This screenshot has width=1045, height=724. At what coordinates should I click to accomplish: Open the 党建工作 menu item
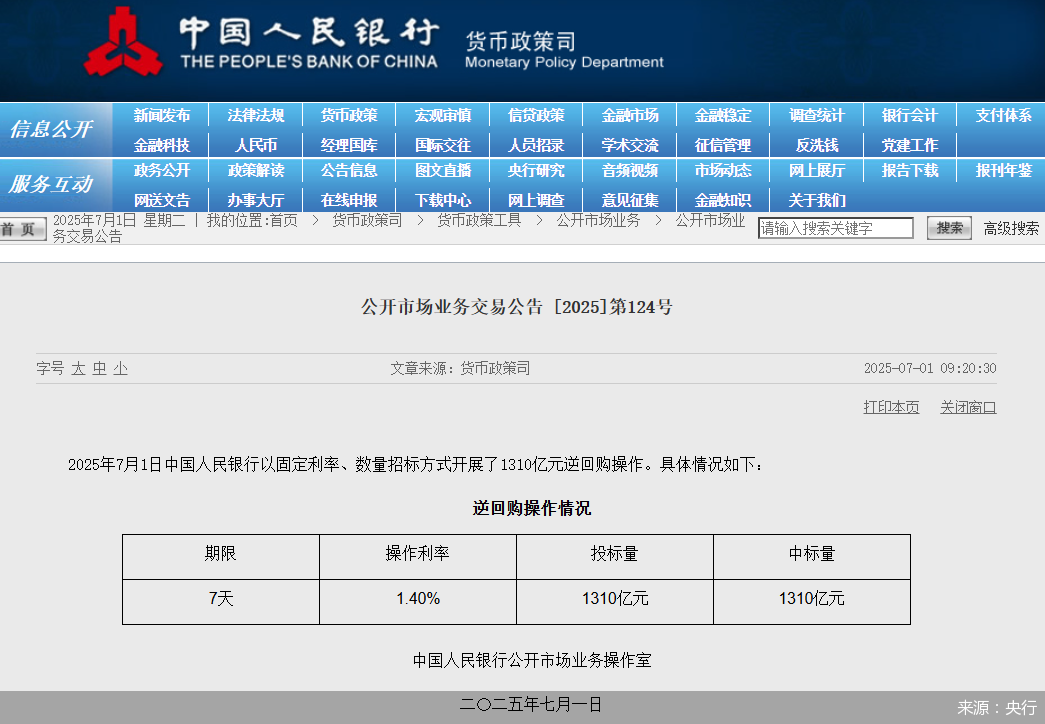pos(910,145)
